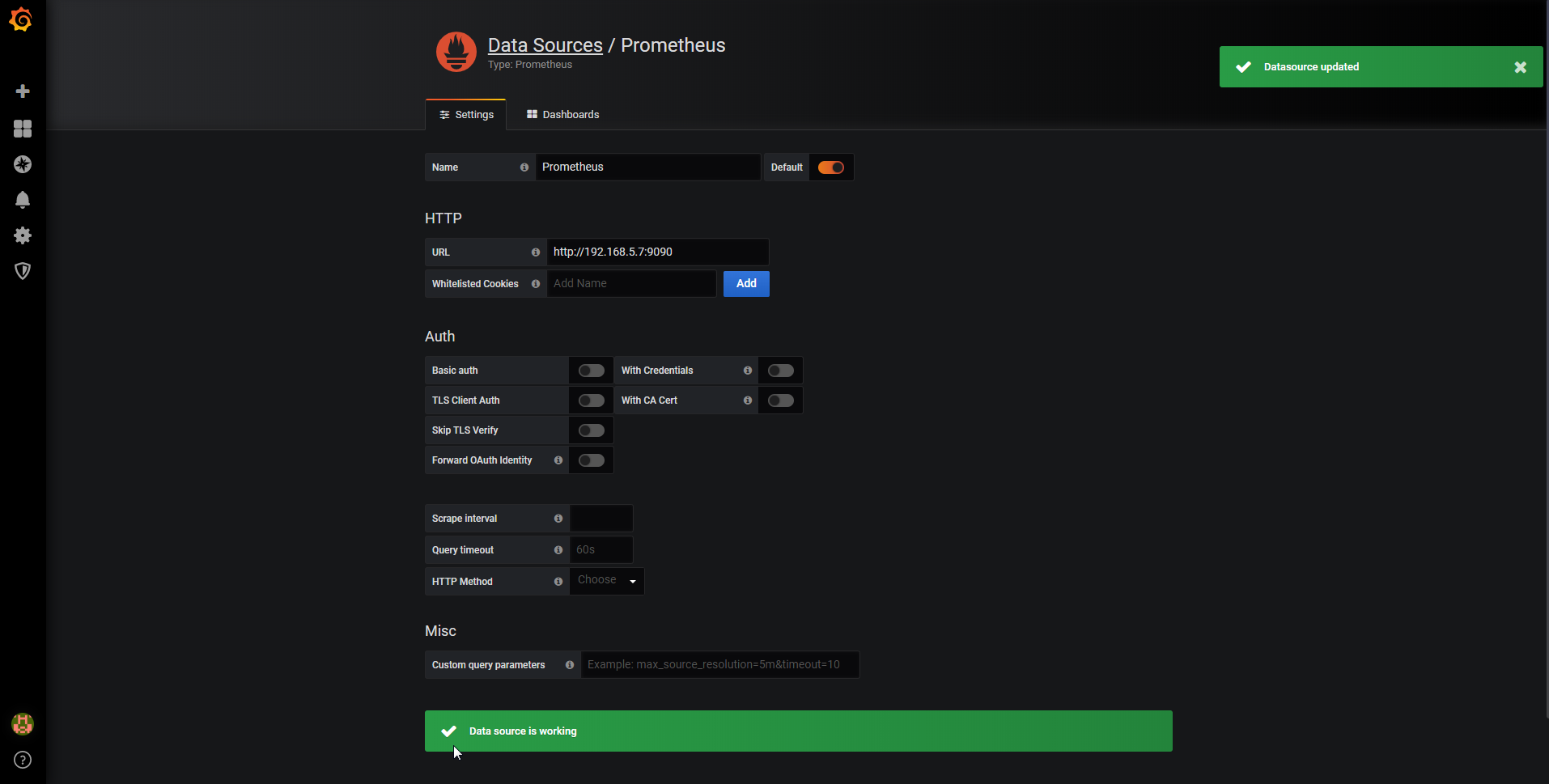Follow the Data Sources breadcrumb link
Screen dimensions: 1549x784
545,45
